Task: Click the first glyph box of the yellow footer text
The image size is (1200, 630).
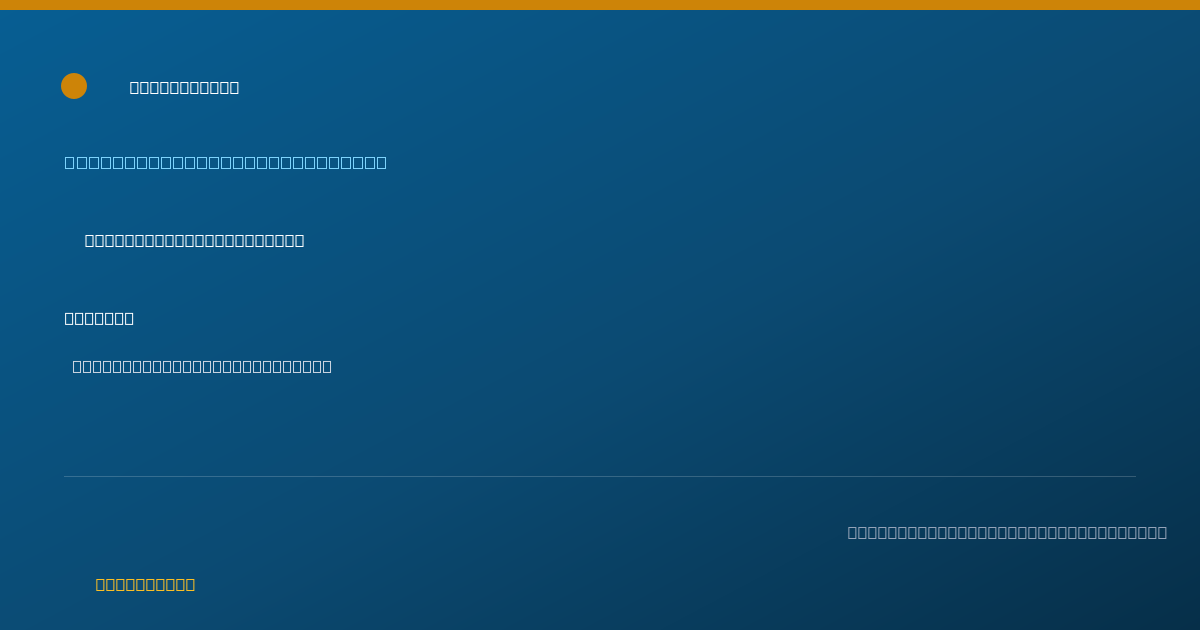Action: pyautogui.click(x=101, y=584)
